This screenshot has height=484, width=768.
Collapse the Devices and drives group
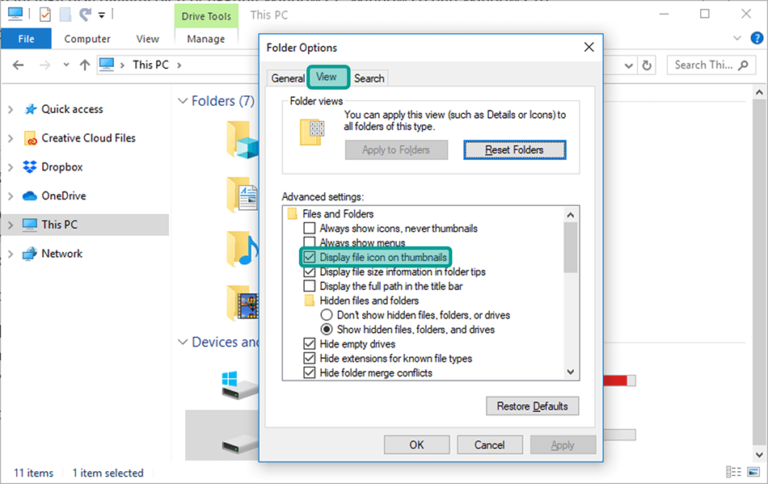[183, 342]
